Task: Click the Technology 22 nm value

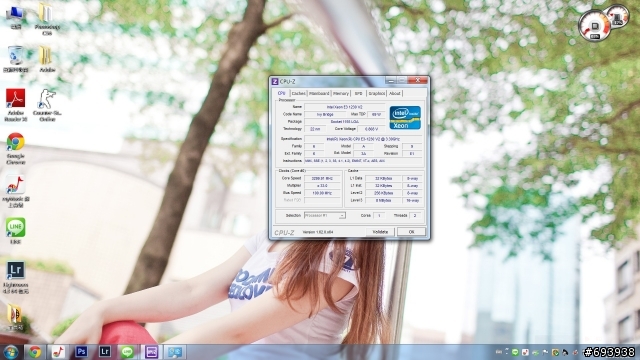Action: tap(315, 129)
